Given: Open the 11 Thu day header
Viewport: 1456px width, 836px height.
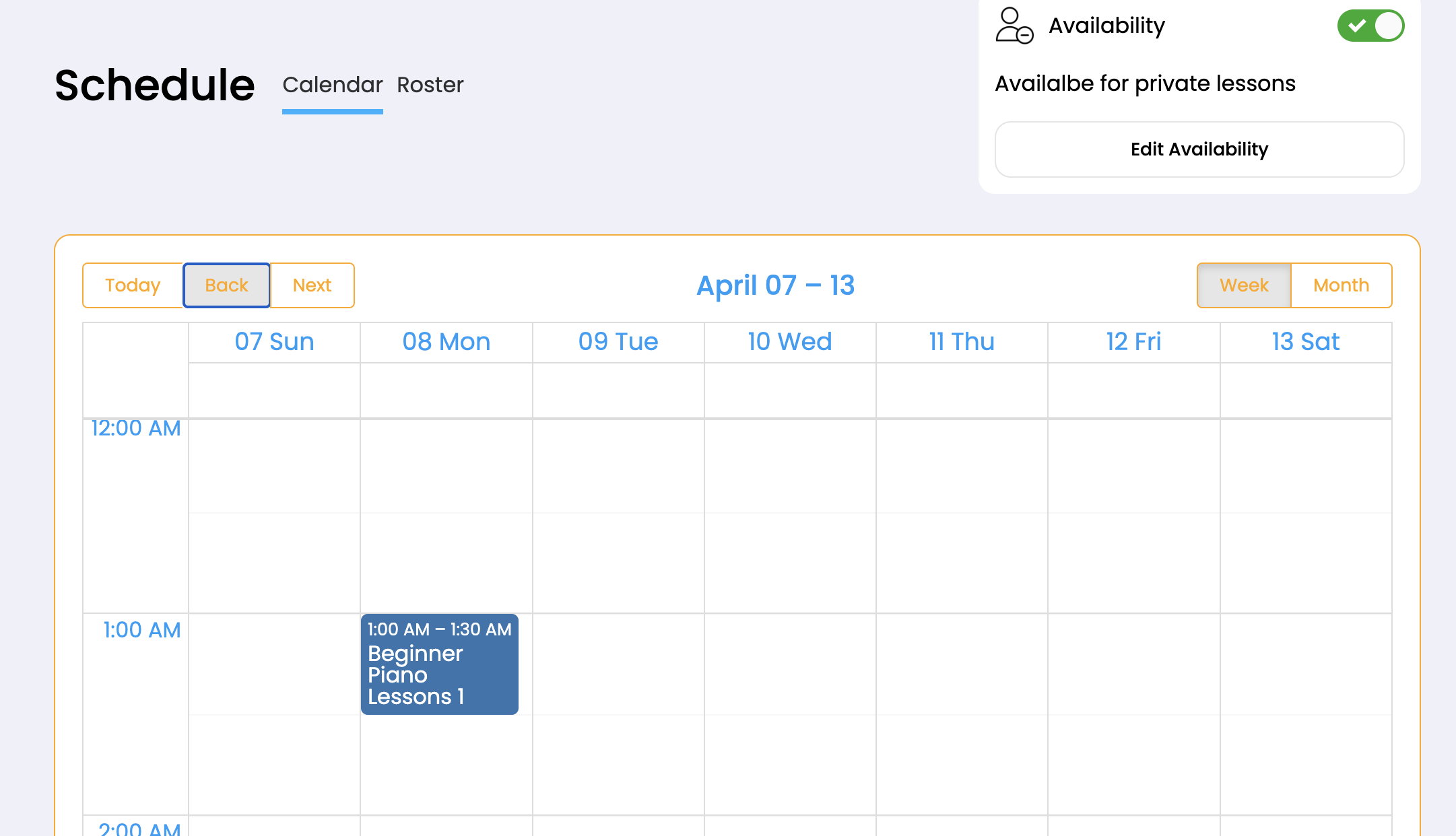Looking at the screenshot, I should pos(961,342).
